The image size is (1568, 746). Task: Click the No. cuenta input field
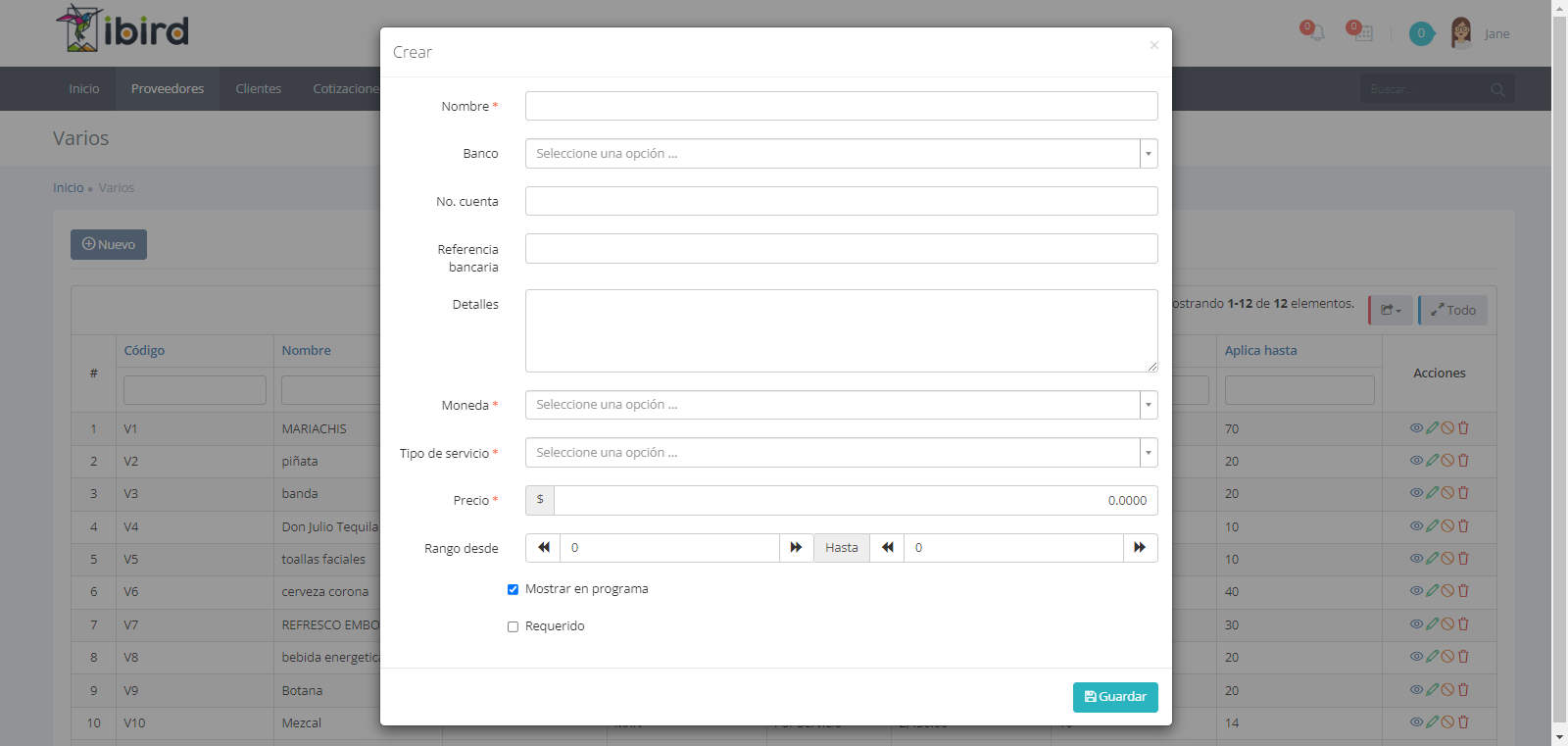841,201
